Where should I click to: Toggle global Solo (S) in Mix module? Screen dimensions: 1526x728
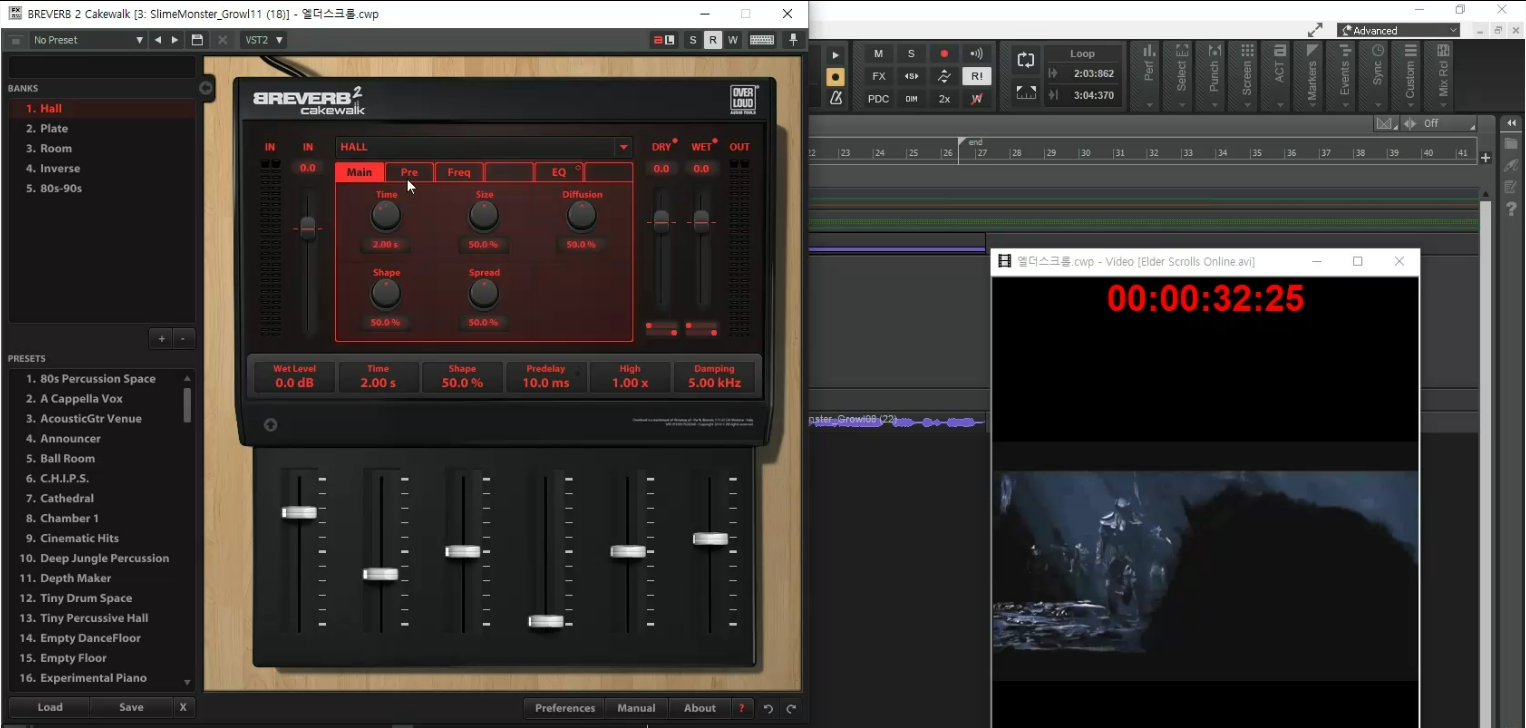point(911,54)
